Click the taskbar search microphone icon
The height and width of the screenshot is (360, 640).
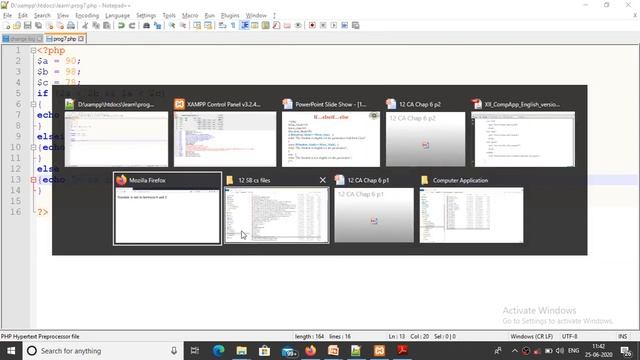tap(174, 351)
